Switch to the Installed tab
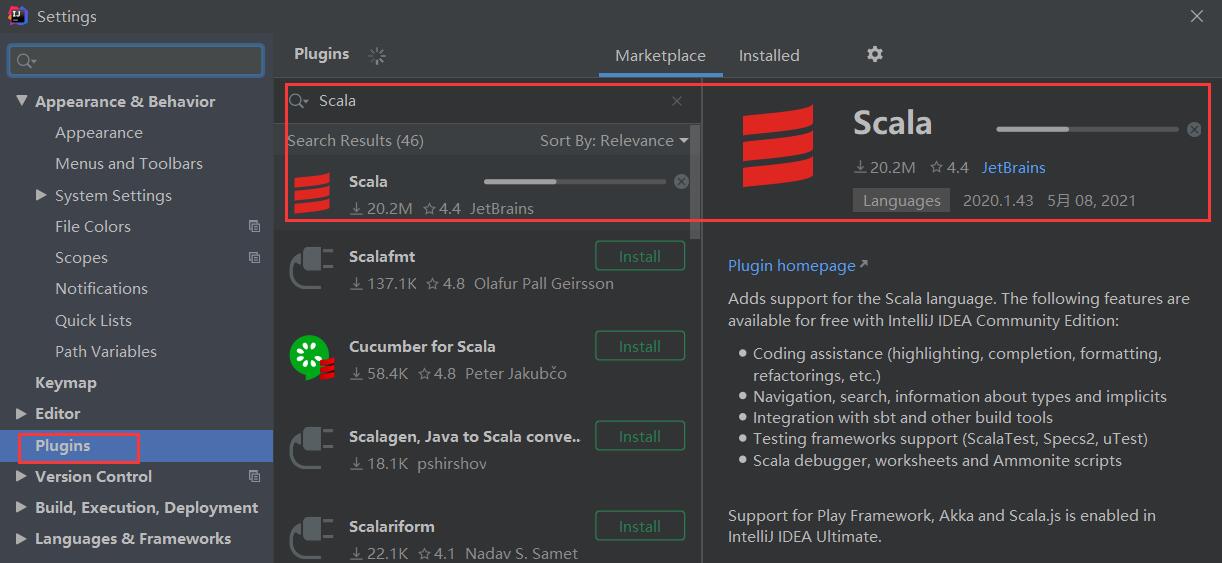The image size is (1222, 563). pyautogui.click(x=769, y=56)
